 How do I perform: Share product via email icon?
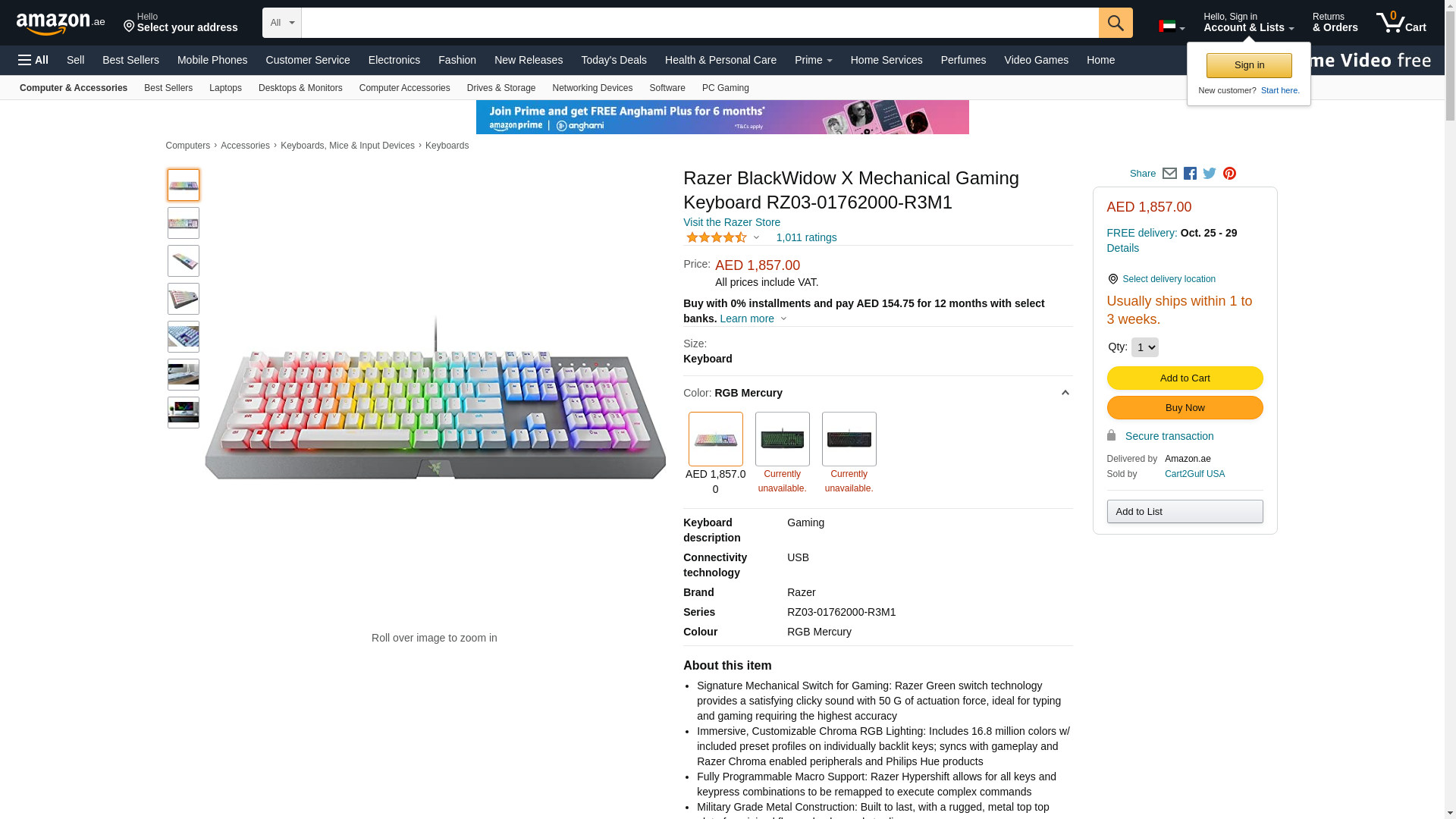point(1169,174)
